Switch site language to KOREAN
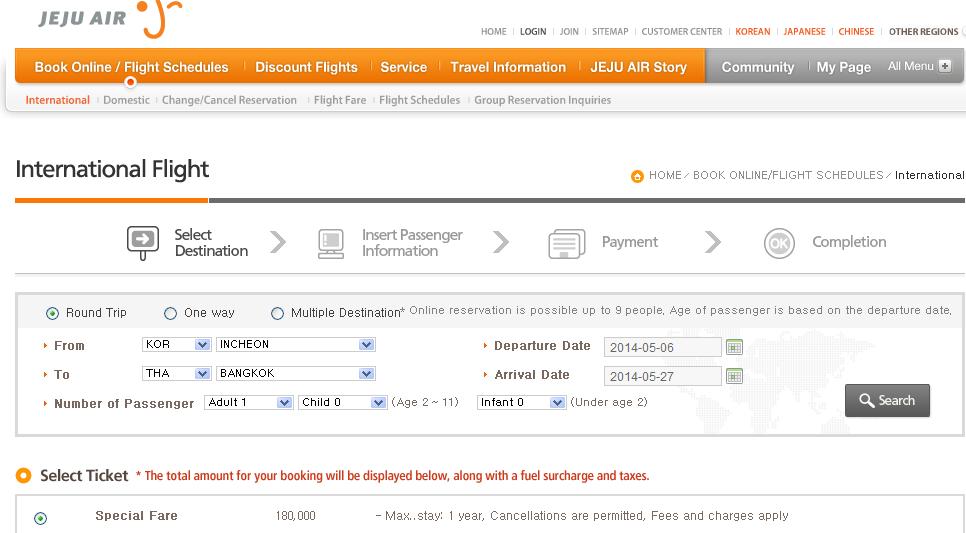This screenshot has width=966, height=533. pyautogui.click(x=752, y=31)
